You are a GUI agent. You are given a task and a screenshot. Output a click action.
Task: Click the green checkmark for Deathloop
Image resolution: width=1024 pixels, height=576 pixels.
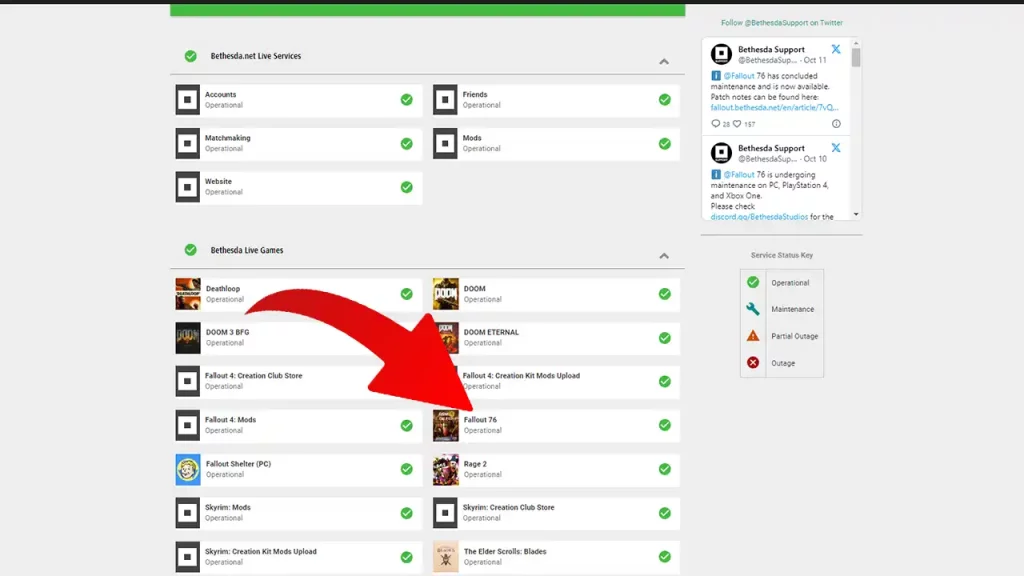tap(406, 294)
